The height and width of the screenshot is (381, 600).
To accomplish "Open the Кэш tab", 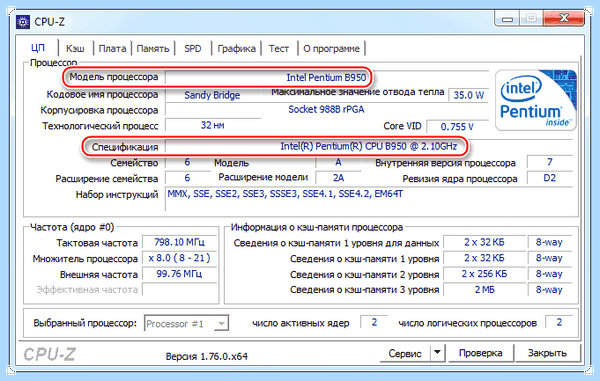I will [75, 49].
